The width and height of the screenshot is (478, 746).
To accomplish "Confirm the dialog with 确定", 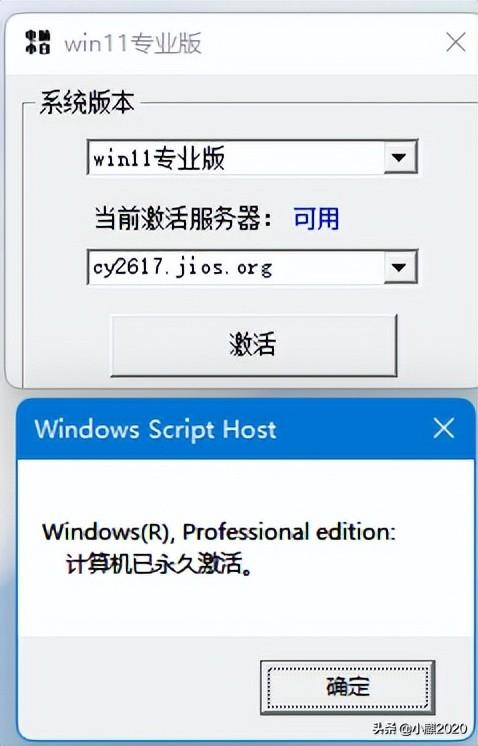I will 348,687.
